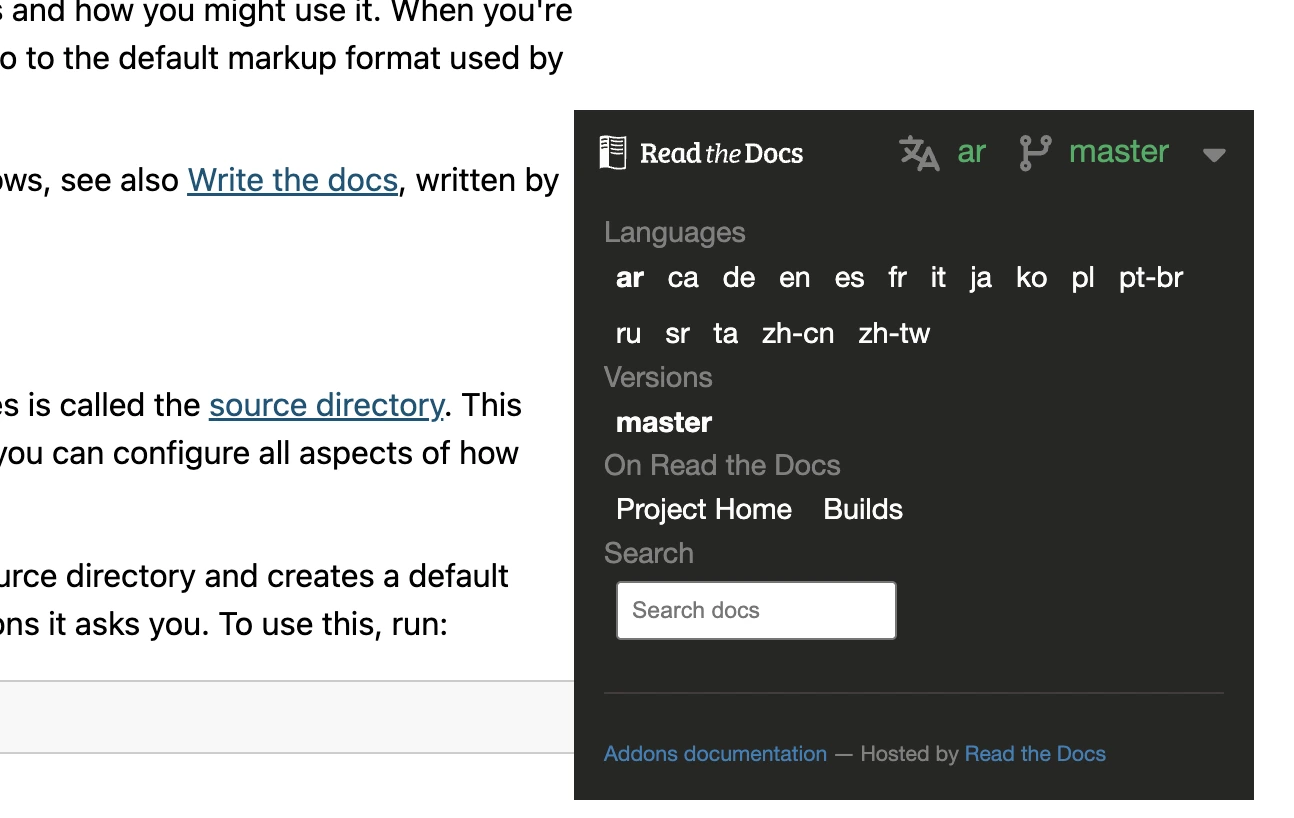Switch to the 'ja' language
Image resolution: width=1294 pixels, height=818 pixels.
[x=981, y=278]
